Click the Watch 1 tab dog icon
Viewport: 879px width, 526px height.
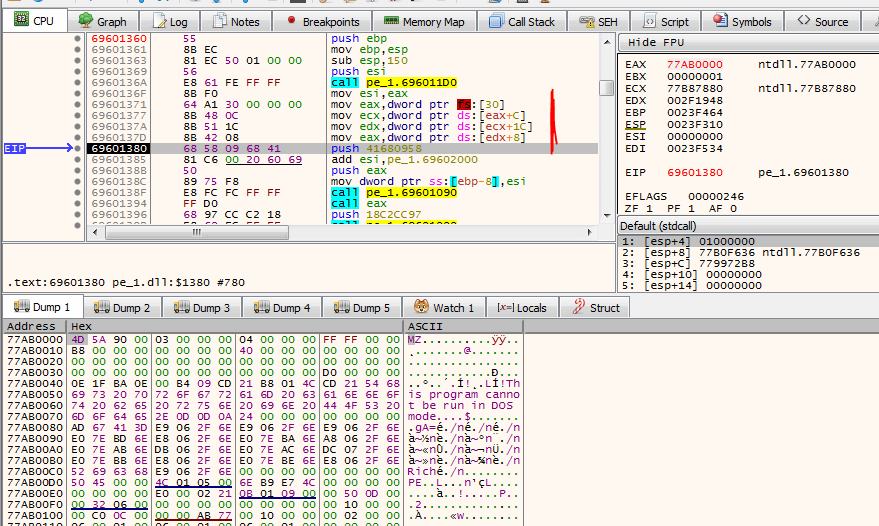[422, 307]
